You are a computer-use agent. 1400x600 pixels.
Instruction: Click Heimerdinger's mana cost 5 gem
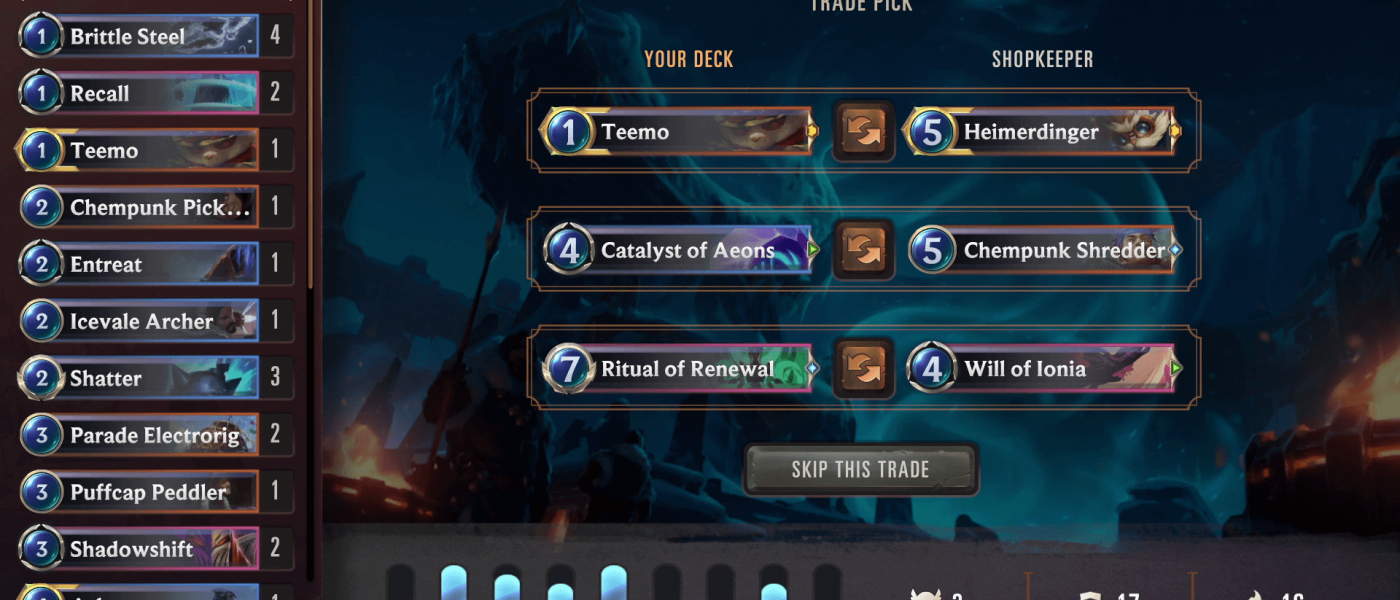click(x=930, y=132)
